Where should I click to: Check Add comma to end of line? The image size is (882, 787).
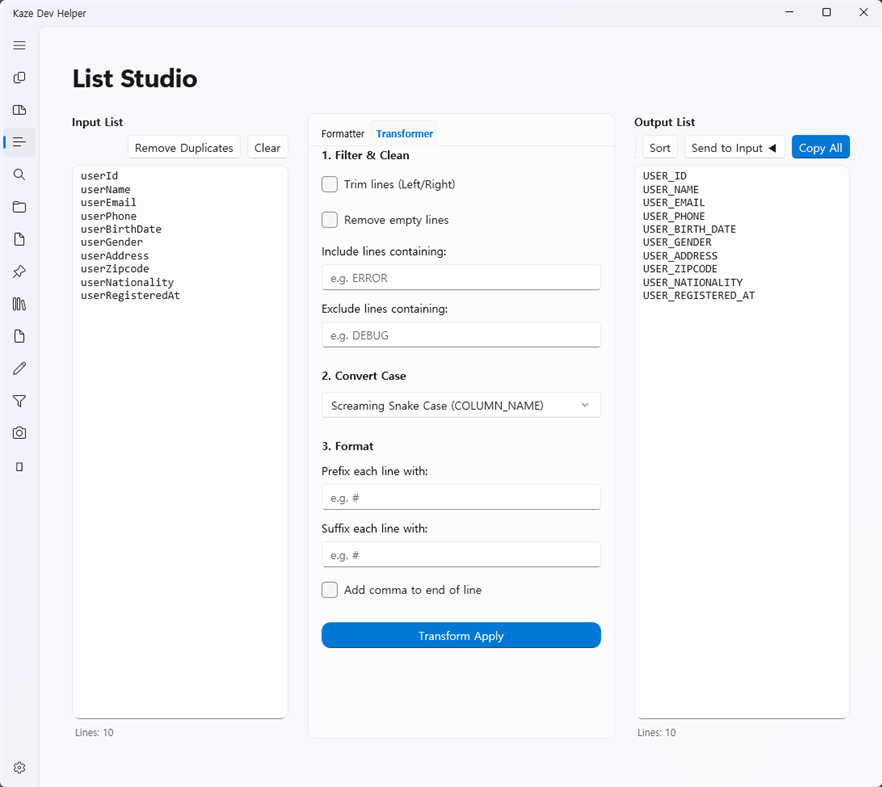pos(330,590)
